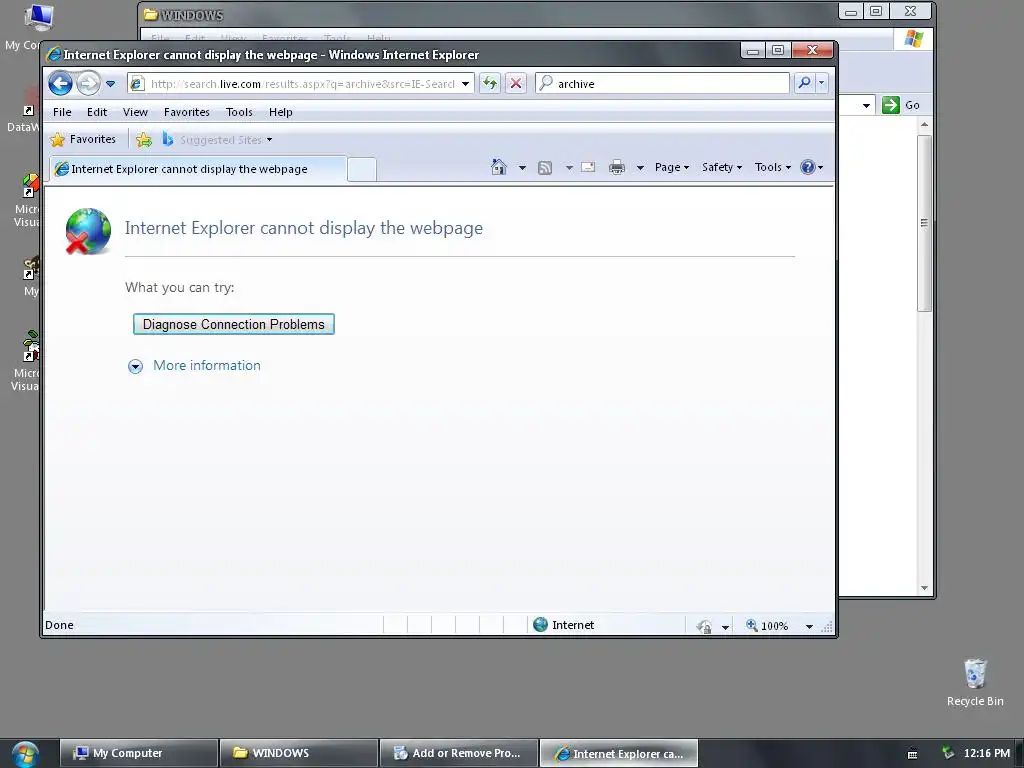Click the greyed Forward arrow button
Image resolution: width=1024 pixels, height=768 pixels.
click(88, 84)
